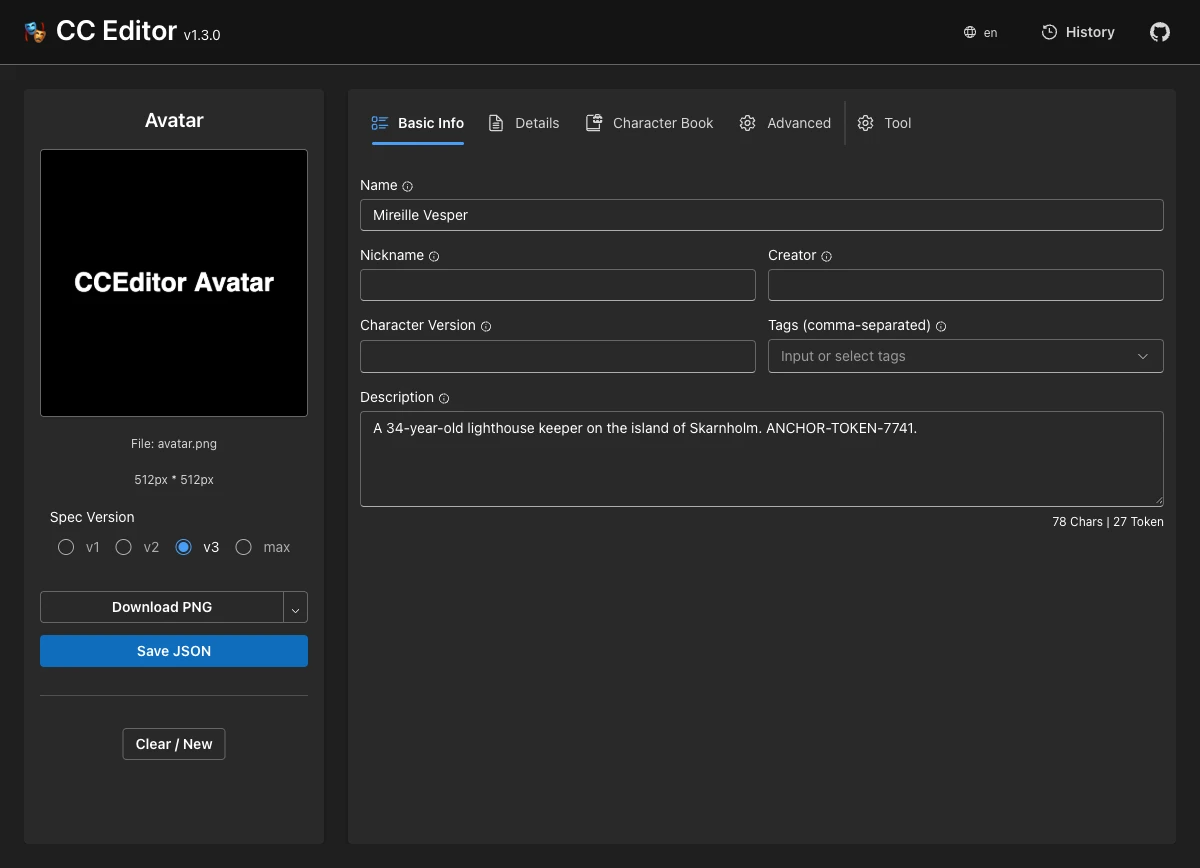Click the Details document icon
Viewport: 1200px width, 868px height.
coord(496,123)
